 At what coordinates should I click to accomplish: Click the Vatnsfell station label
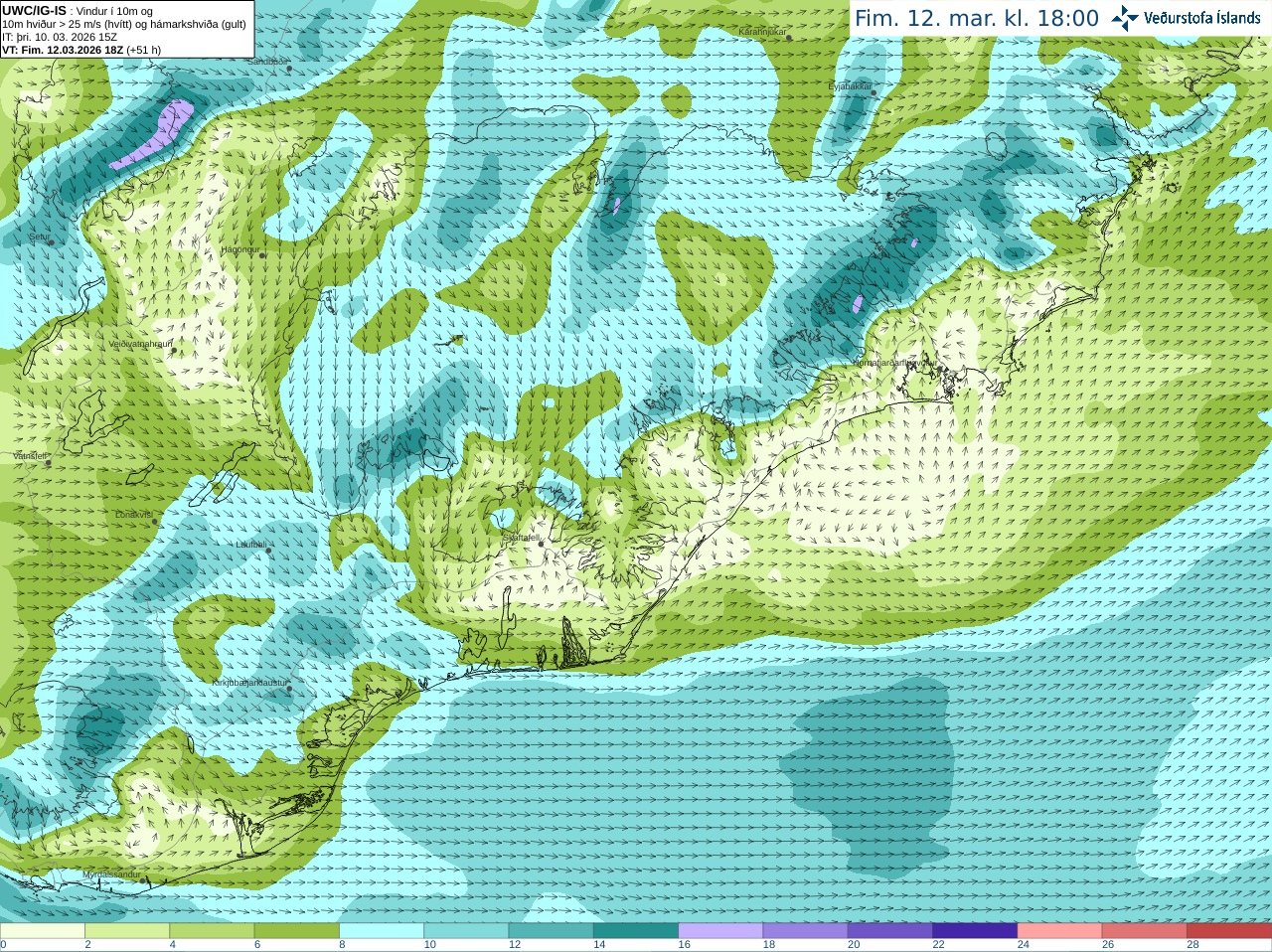(30, 456)
